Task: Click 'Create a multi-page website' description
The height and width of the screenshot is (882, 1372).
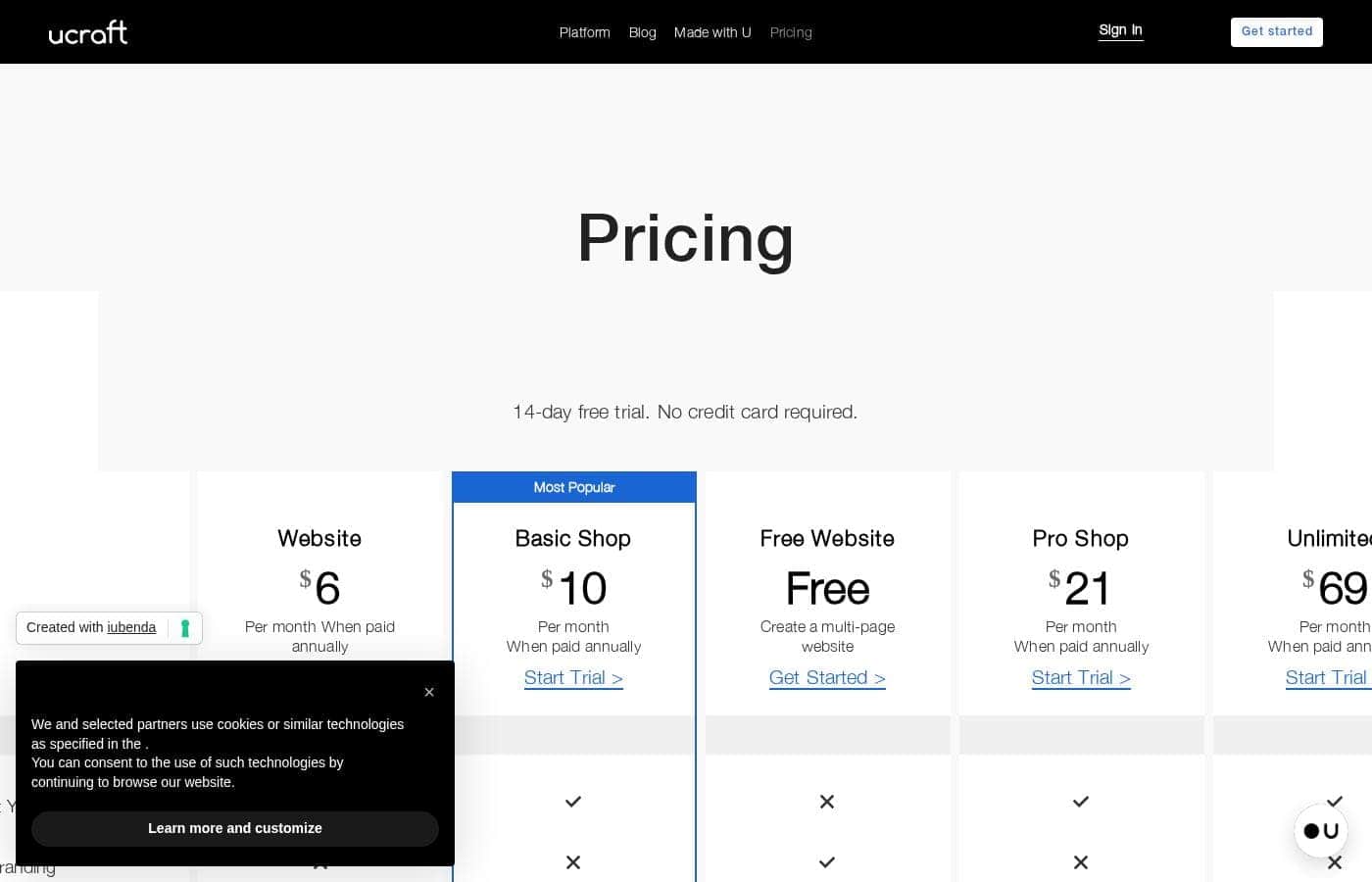Action: [827, 636]
